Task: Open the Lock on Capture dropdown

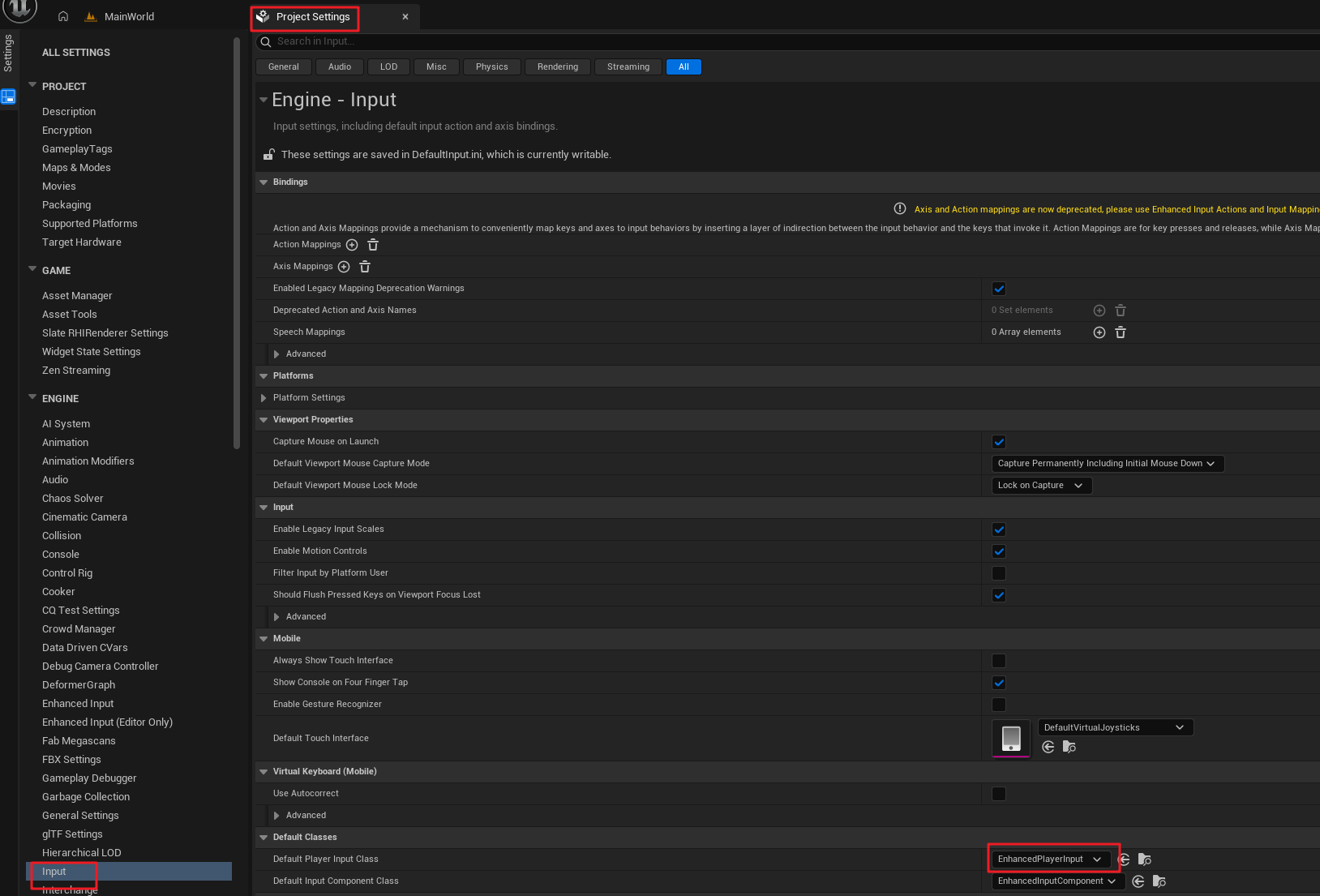Action: pos(1042,486)
